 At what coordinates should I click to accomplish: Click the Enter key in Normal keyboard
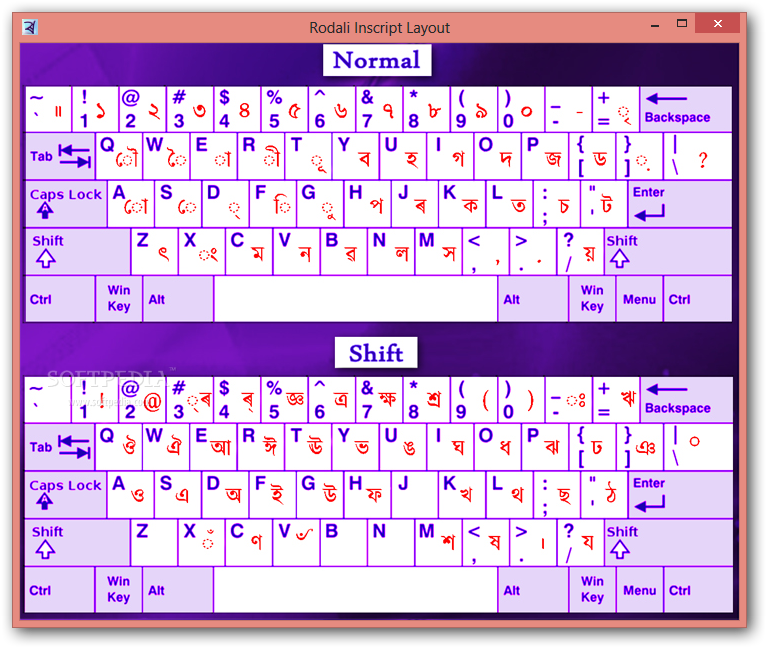[680, 203]
